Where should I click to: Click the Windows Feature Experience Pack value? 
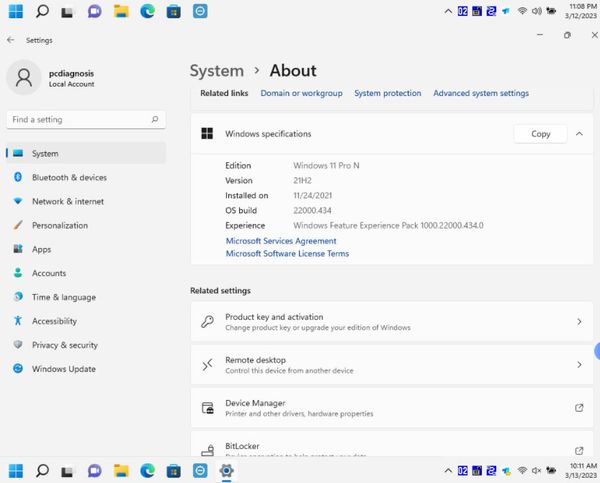388,225
